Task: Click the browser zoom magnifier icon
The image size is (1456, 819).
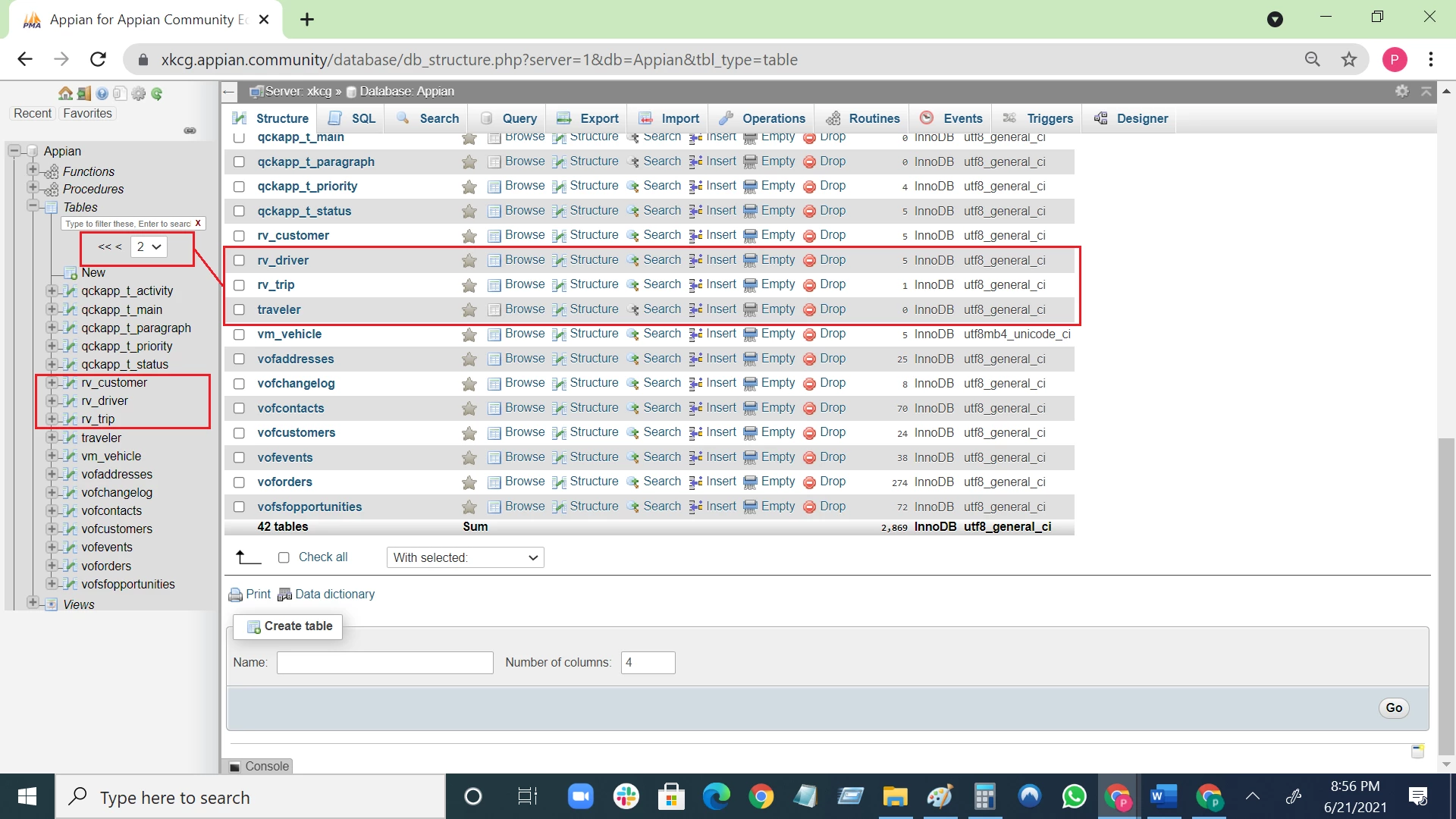Action: (1313, 59)
